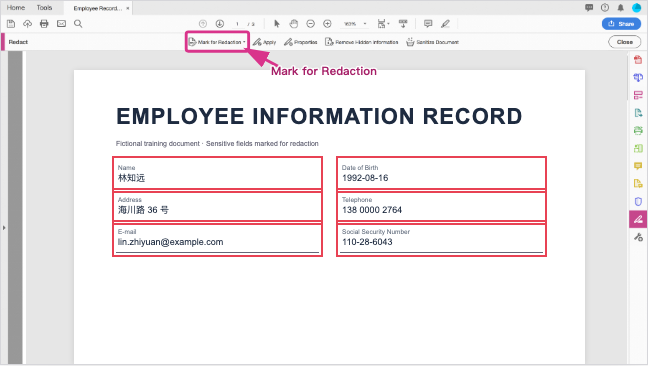Select the Employee Record document tab
Screen dimensions: 648x366
[x=98, y=8]
